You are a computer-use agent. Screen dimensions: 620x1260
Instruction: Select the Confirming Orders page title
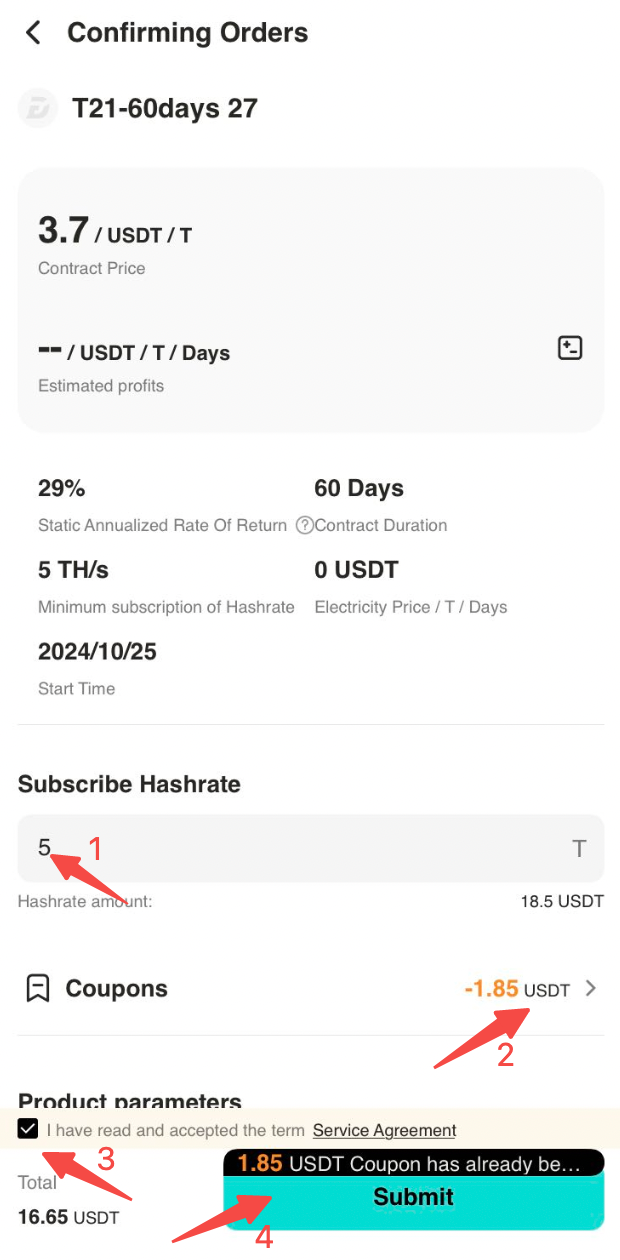click(187, 32)
